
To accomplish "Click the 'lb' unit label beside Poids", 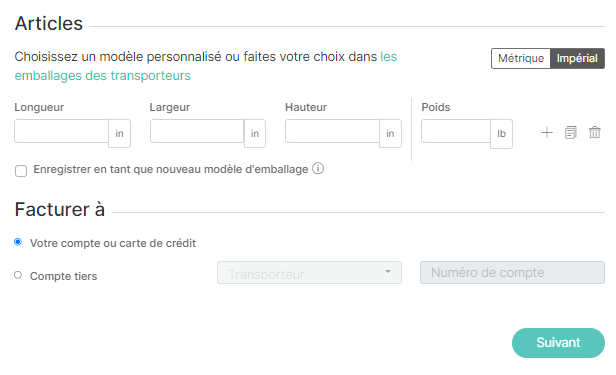I will pyautogui.click(x=501, y=134).
